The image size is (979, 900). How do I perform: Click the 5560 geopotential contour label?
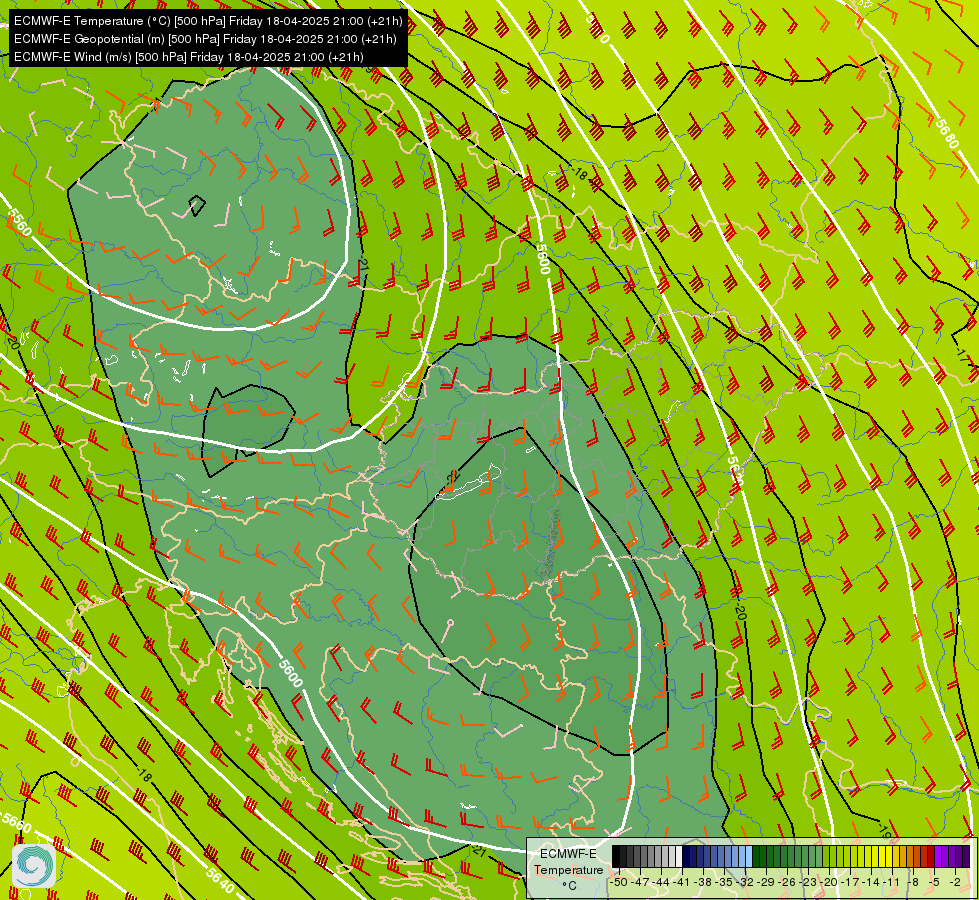click(19, 223)
